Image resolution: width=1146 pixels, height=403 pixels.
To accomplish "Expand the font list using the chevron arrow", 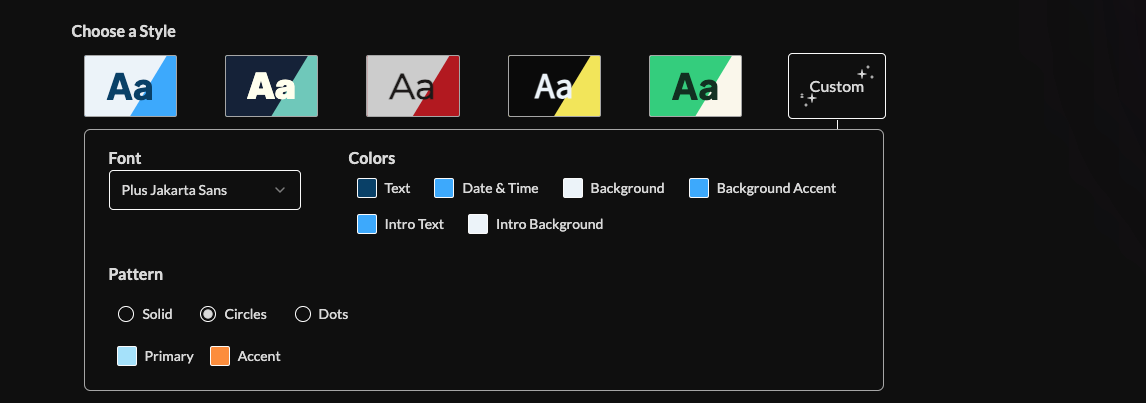I will coord(280,190).
